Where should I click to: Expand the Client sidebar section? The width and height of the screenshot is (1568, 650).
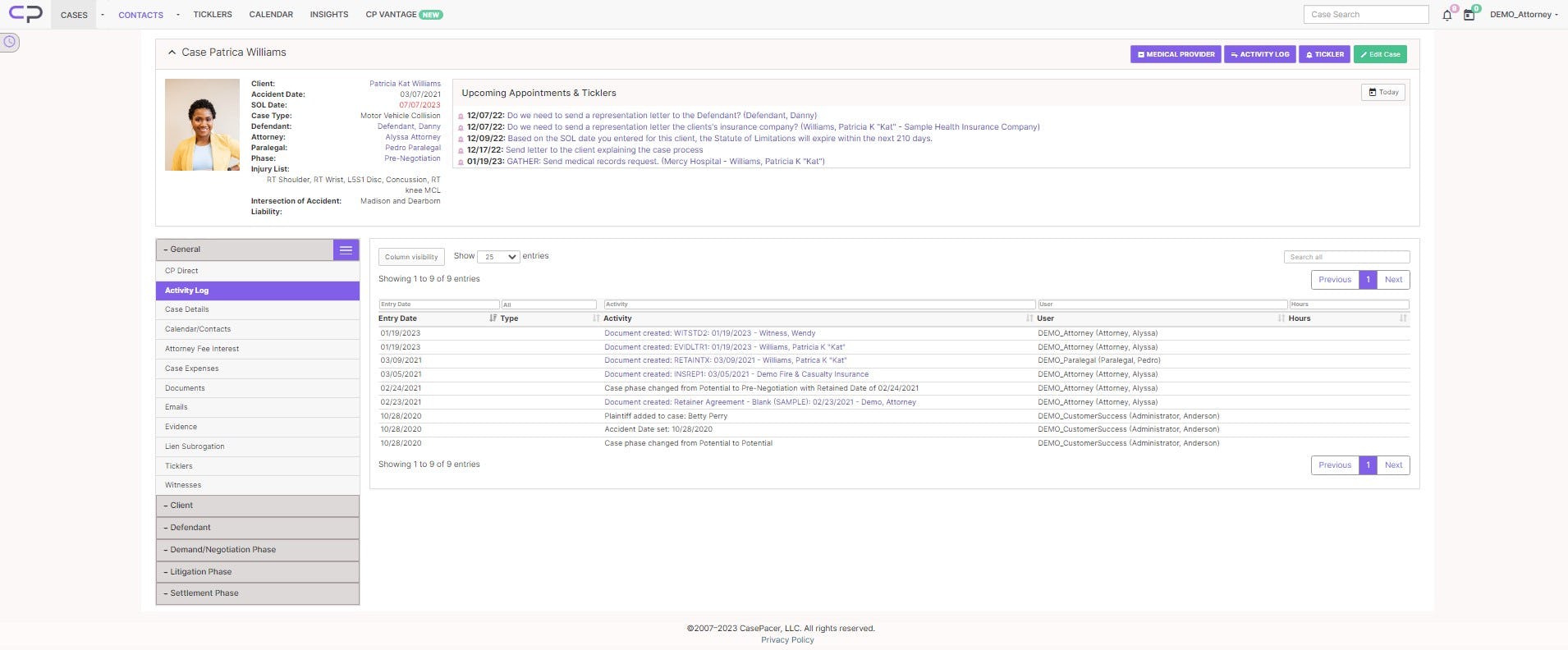click(x=258, y=506)
